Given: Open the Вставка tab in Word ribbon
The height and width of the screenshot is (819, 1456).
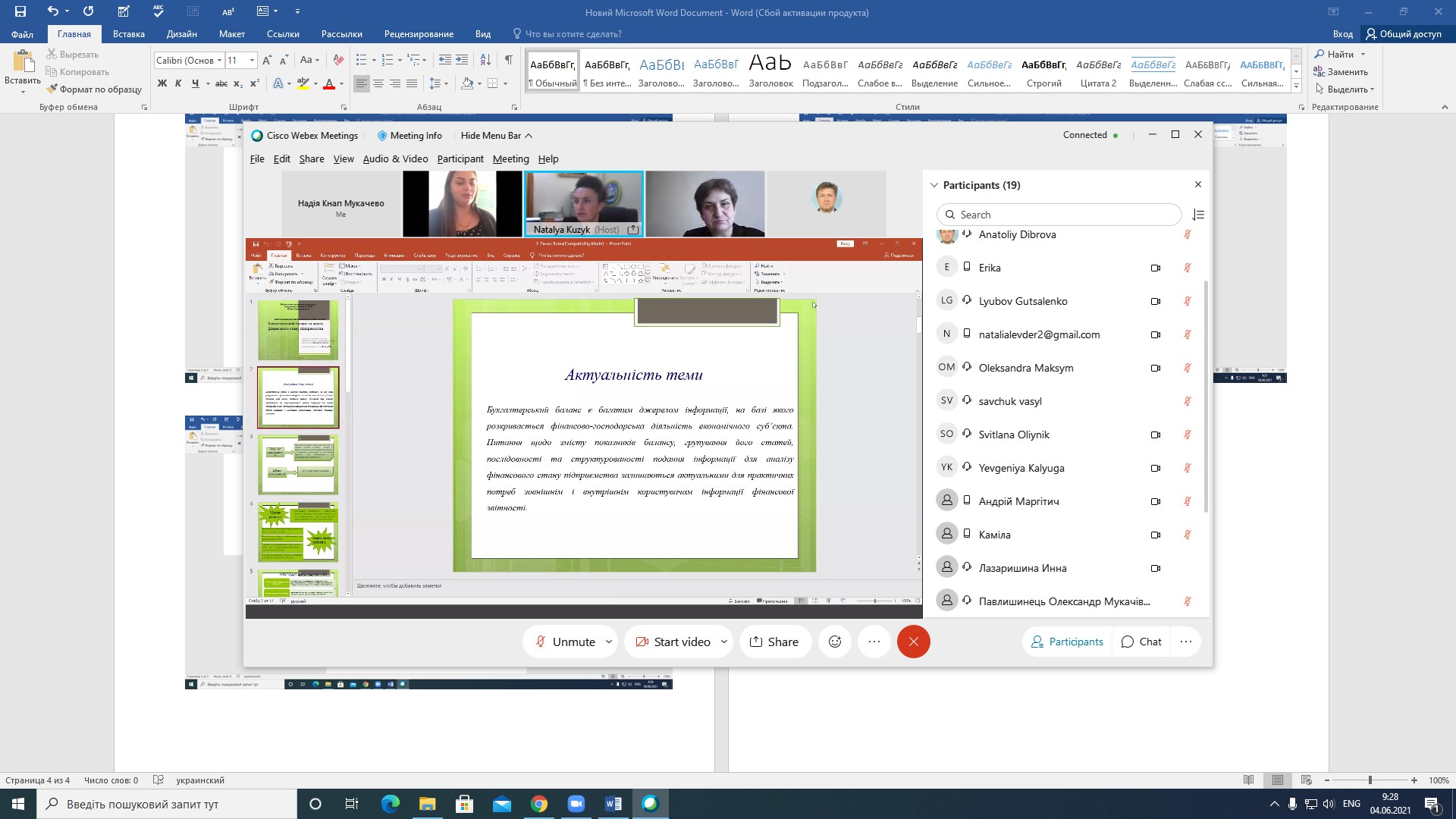Looking at the screenshot, I should (129, 33).
